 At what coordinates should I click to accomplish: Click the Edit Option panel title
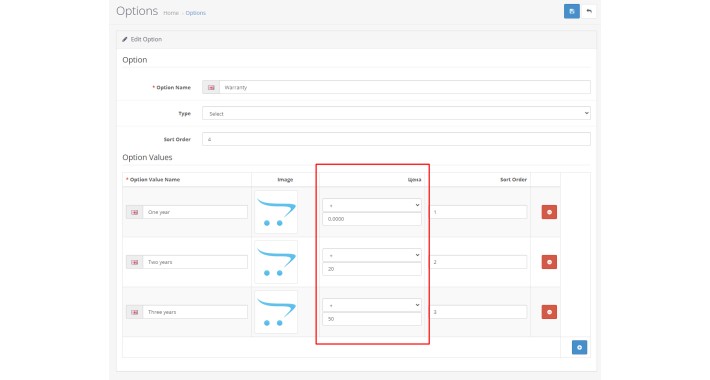click(x=146, y=39)
